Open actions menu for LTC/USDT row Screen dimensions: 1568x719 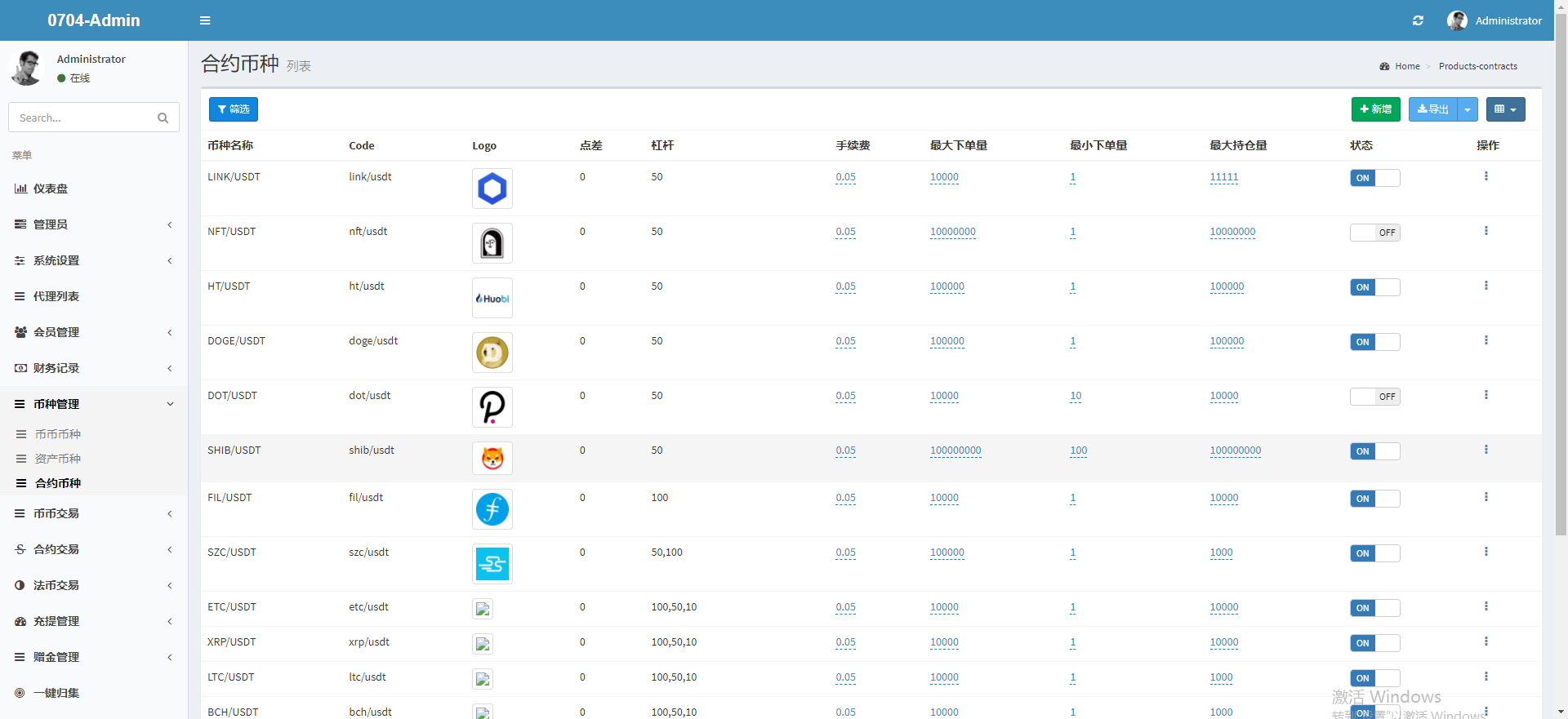tap(1486, 677)
